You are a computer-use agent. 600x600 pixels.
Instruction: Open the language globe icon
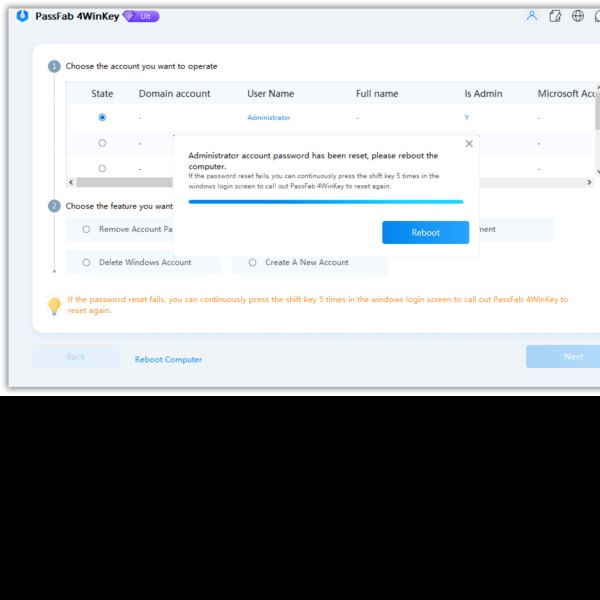click(577, 16)
